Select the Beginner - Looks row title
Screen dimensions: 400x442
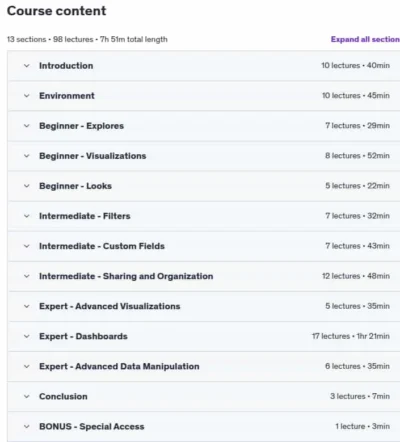pyautogui.click(x=75, y=186)
